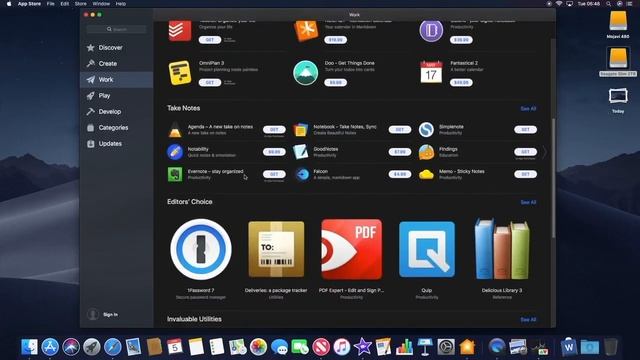Open PDF Expert thumbnail
Viewport: 640px width, 360px height.
(x=351, y=249)
